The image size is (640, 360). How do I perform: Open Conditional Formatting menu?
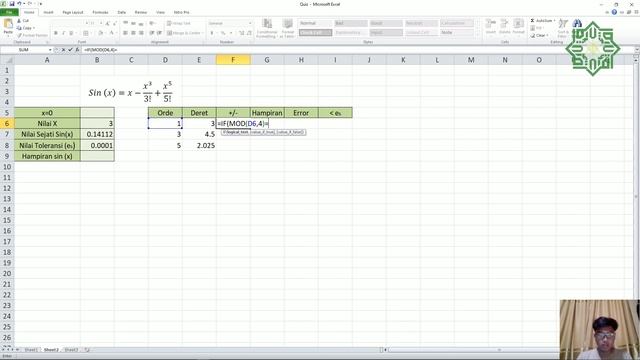pyautogui.click(x=267, y=28)
